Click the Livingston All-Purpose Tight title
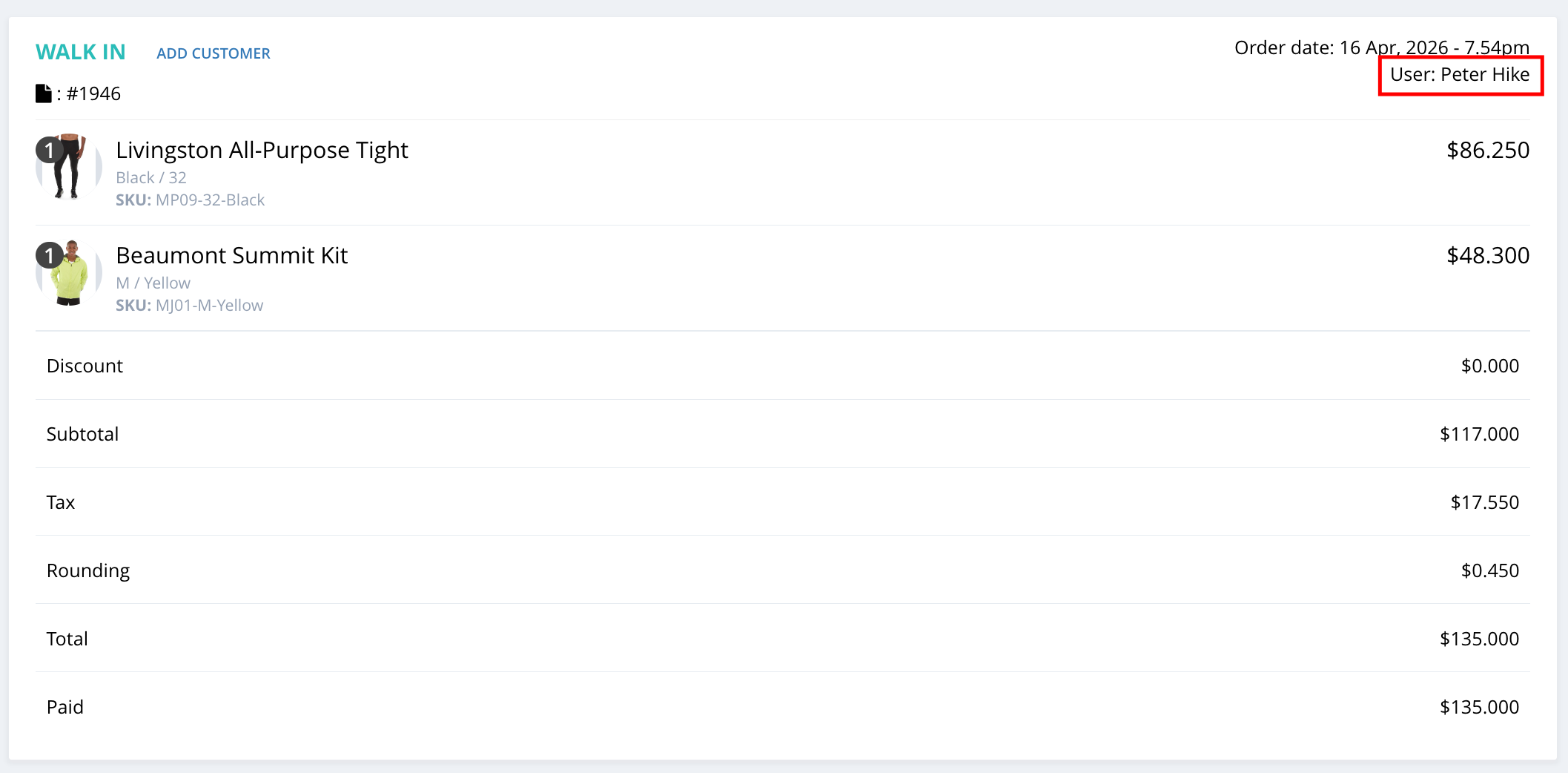Image resolution: width=1568 pixels, height=773 pixels. pos(262,150)
